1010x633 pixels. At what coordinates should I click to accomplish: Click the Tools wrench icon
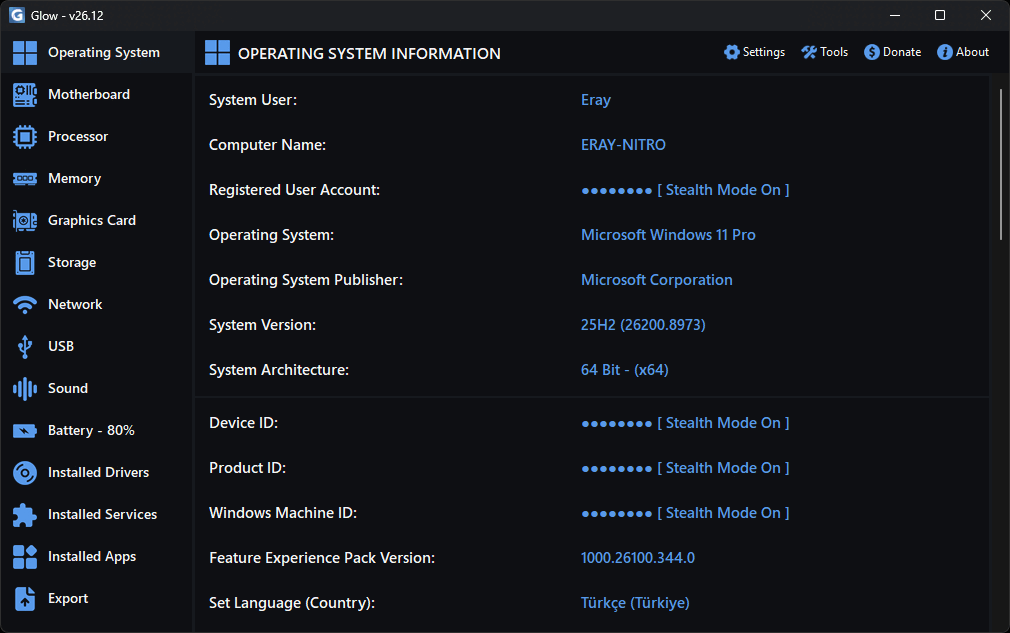[809, 52]
